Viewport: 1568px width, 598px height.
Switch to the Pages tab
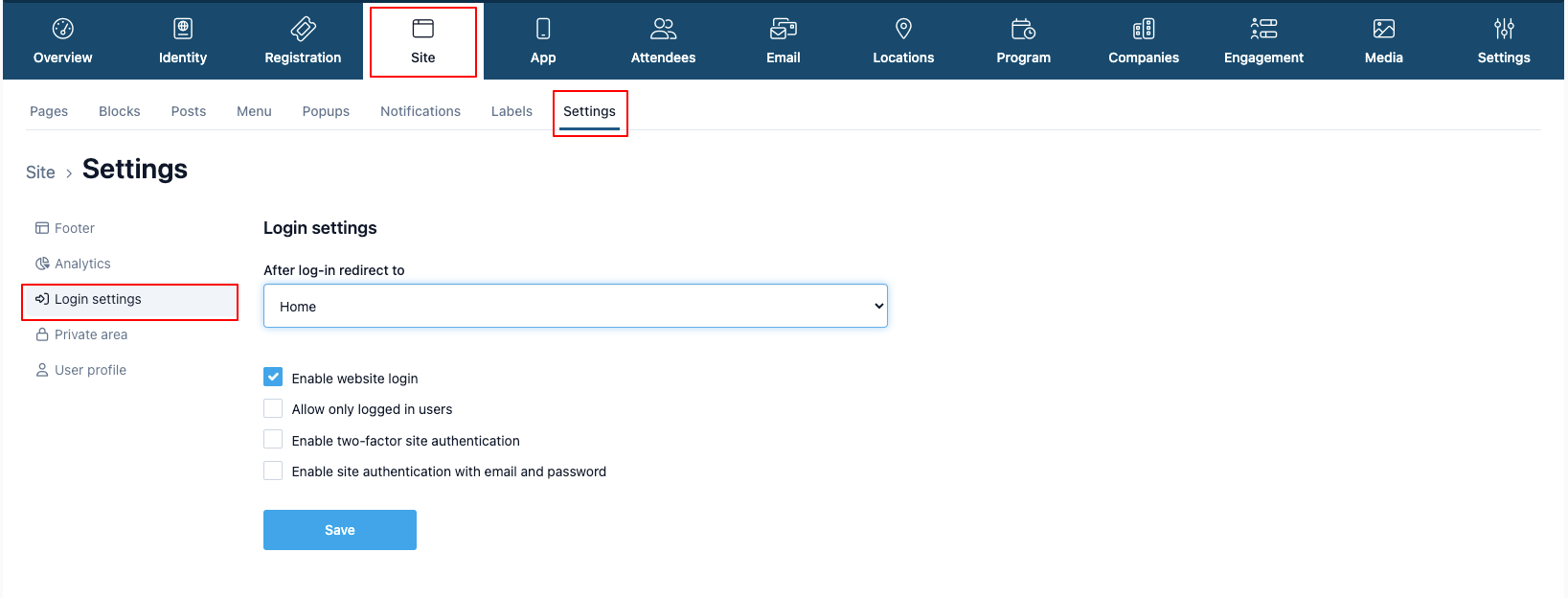pos(49,111)
